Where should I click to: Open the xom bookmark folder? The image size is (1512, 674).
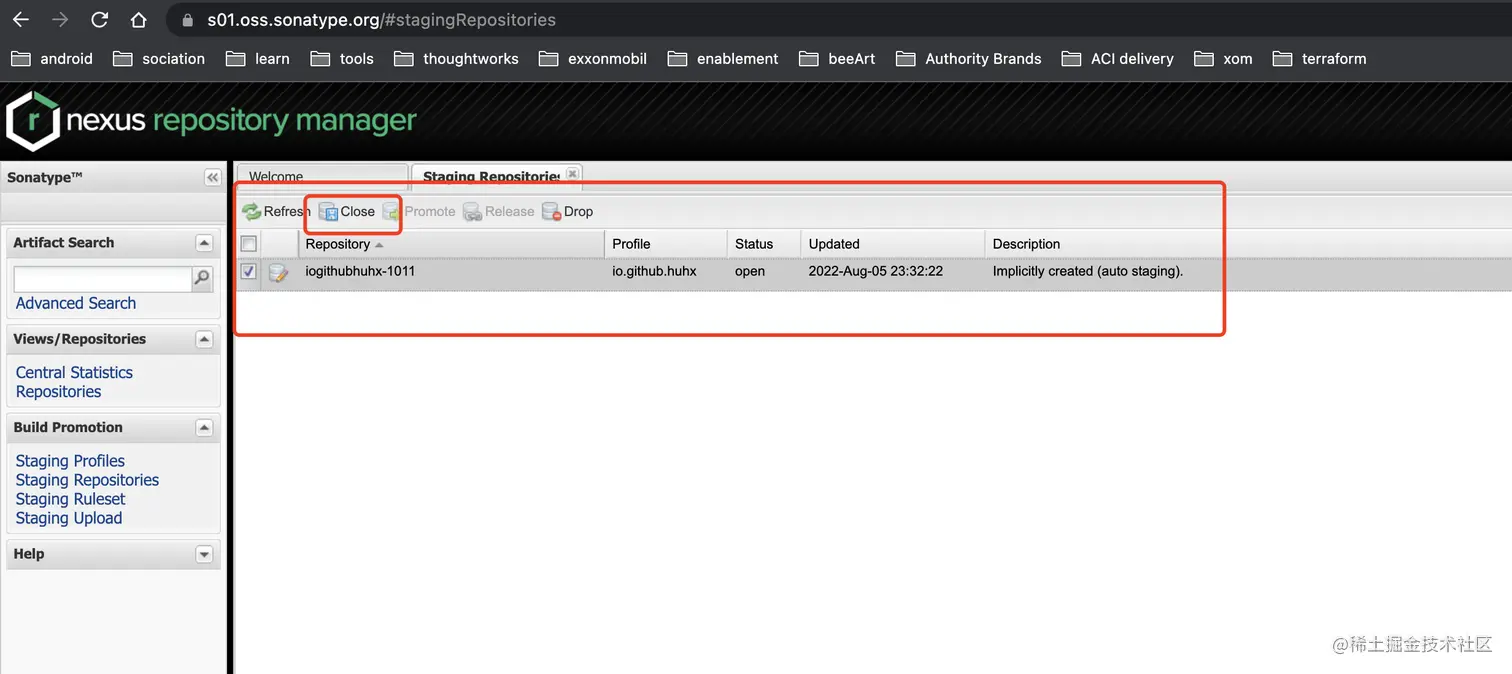1223,59
